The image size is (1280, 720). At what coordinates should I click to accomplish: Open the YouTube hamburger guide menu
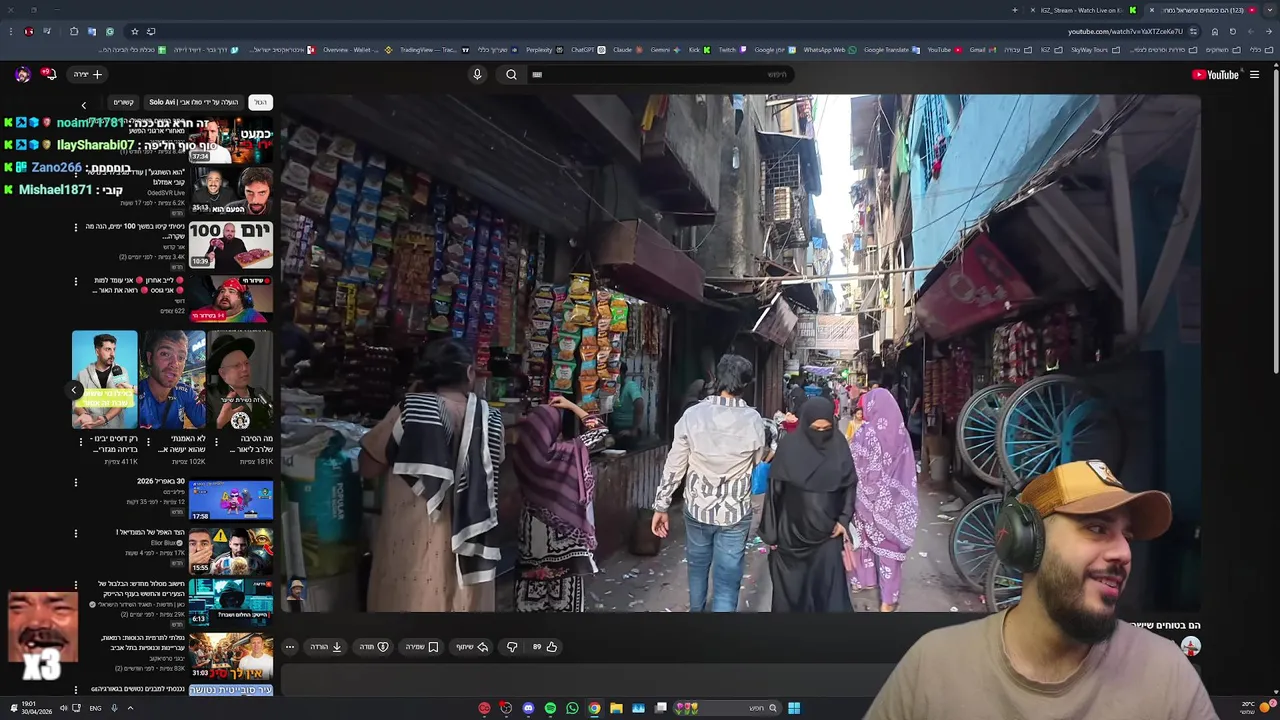click(x=1254, y=74)
